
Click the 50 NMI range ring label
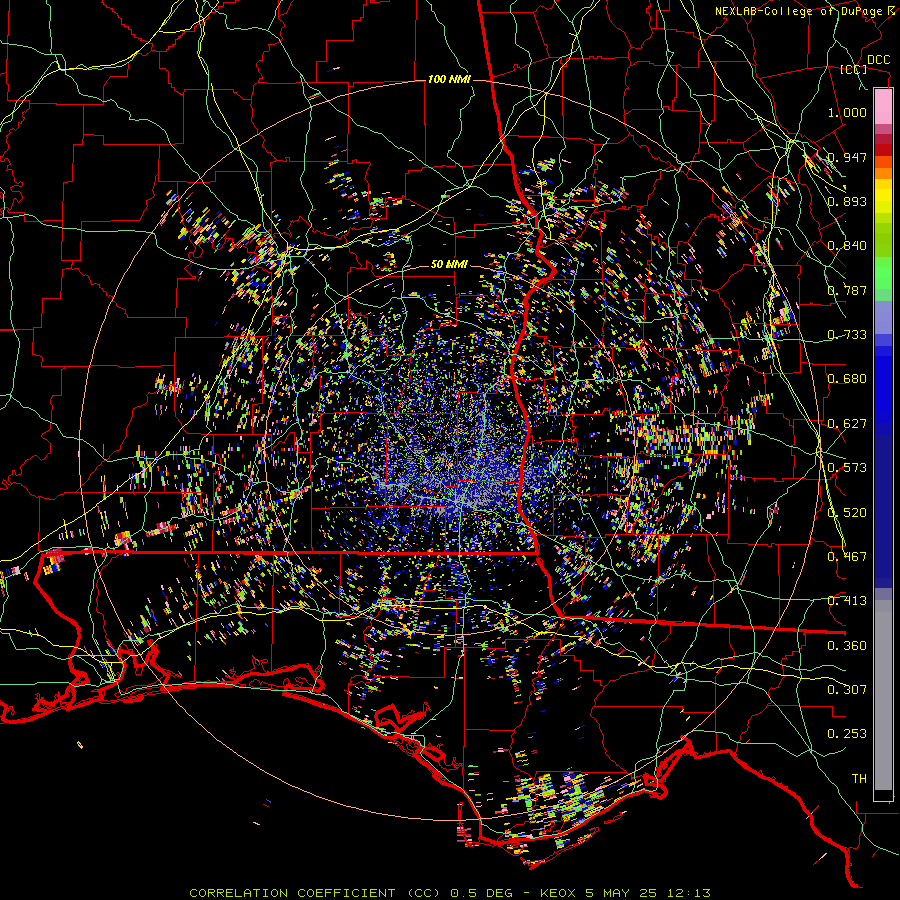point(449,265)
